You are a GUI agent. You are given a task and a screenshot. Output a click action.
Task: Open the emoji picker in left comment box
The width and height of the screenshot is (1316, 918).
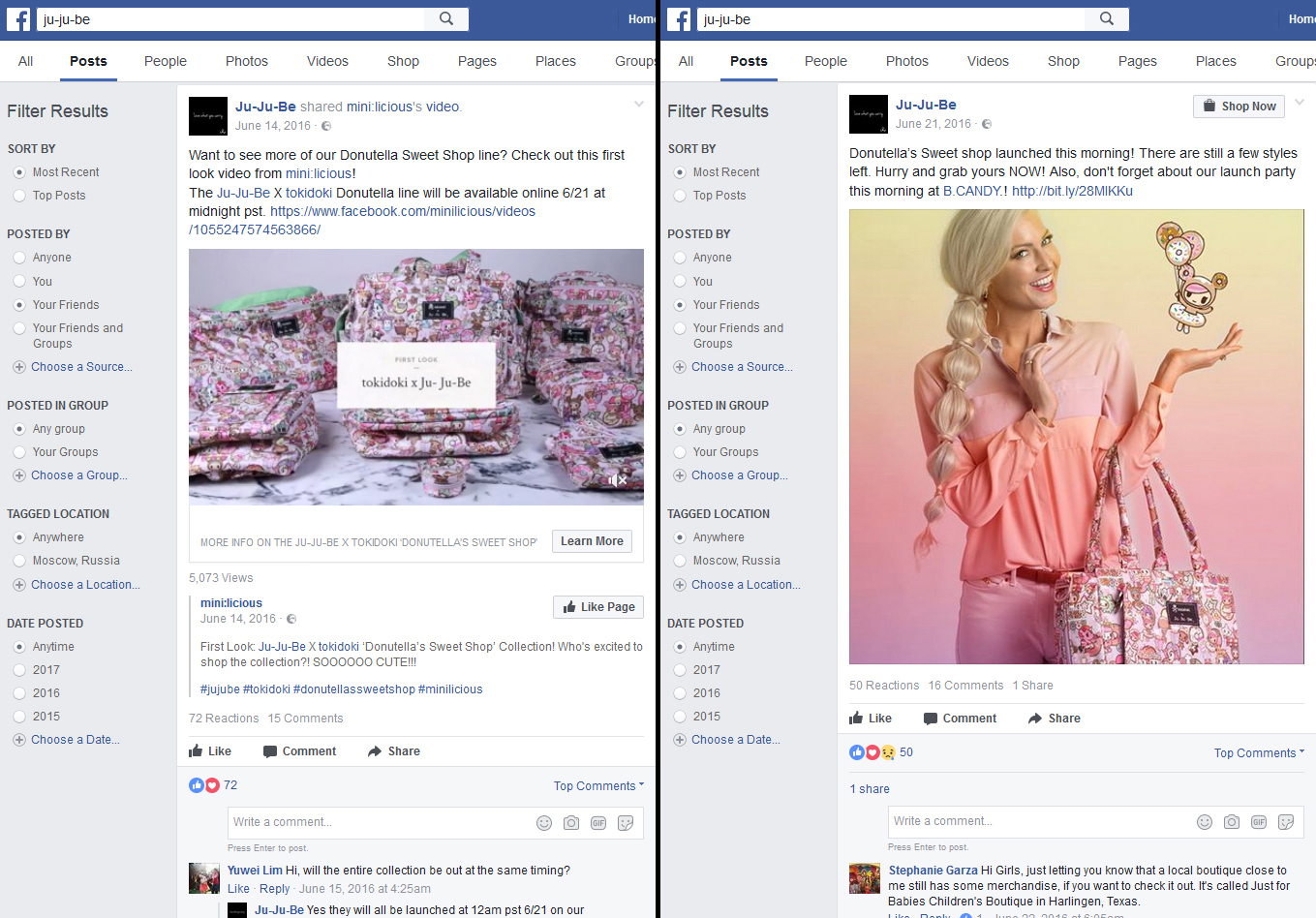point(544,823)
